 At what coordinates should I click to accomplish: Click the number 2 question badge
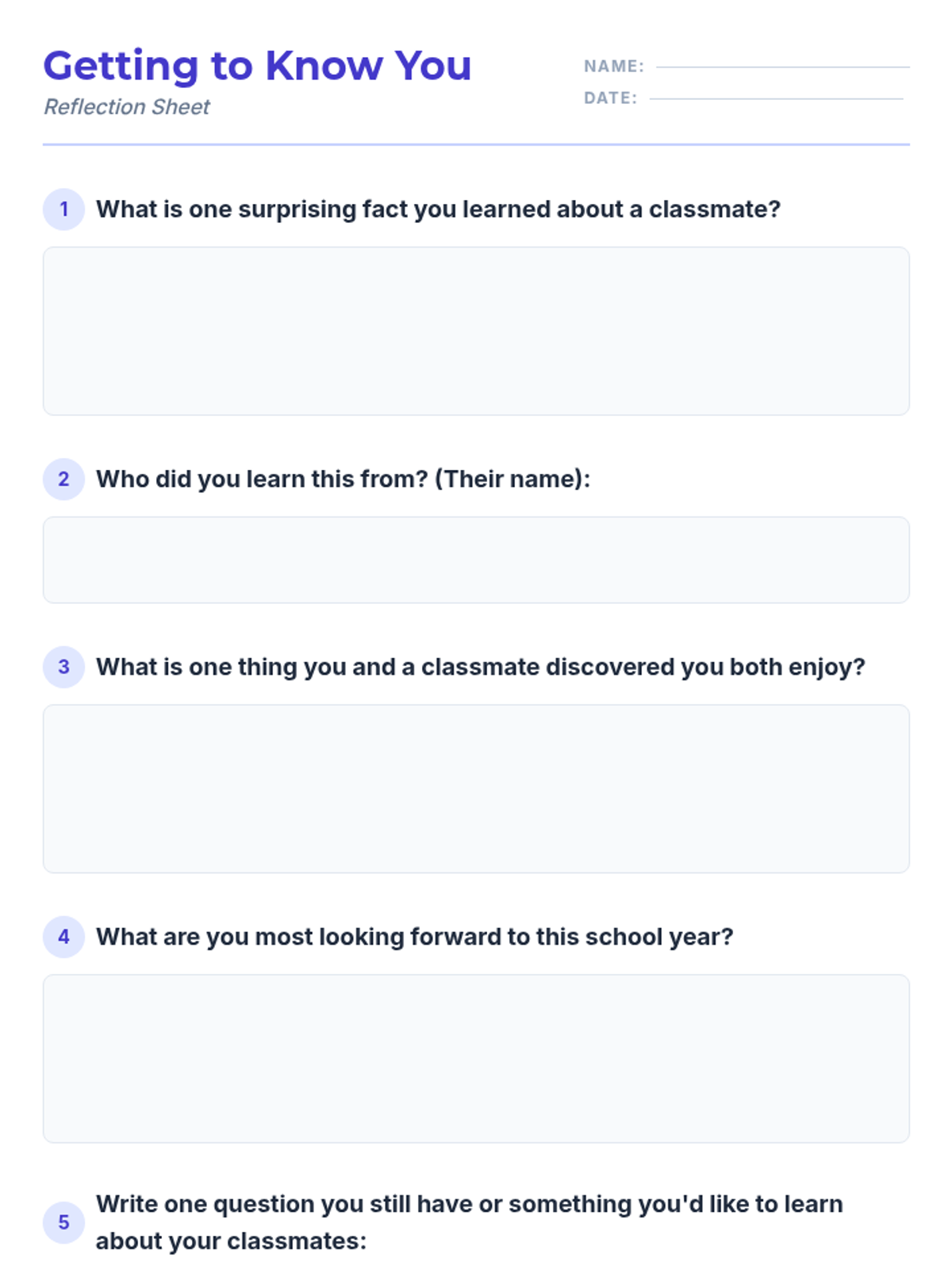click(63, 479)
